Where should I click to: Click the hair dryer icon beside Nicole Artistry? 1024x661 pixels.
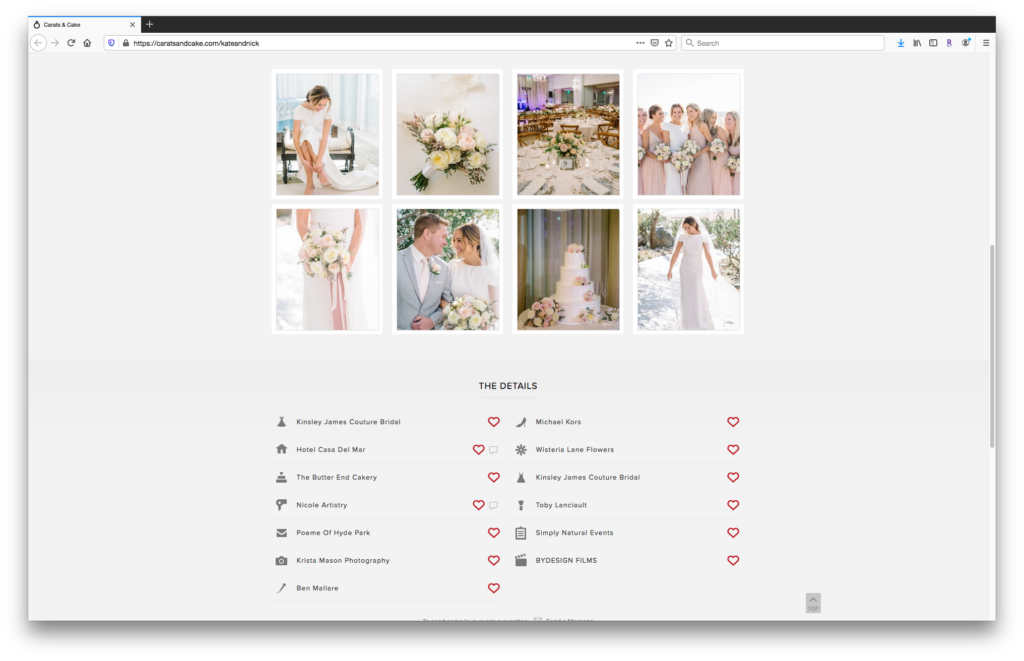coord(281,505)
